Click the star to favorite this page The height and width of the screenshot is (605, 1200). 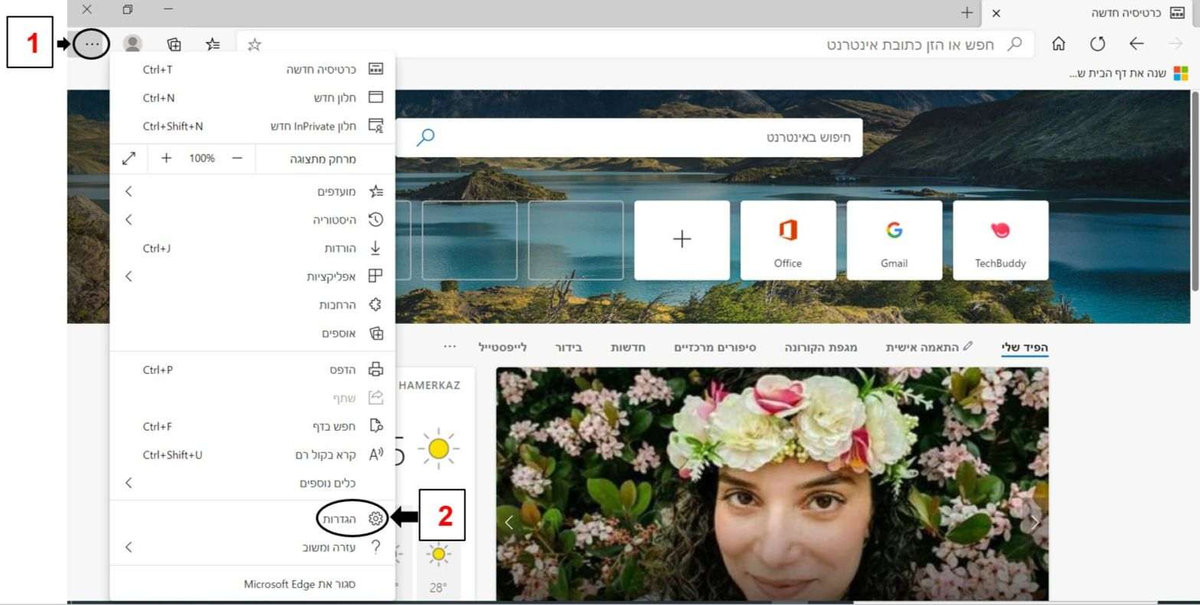(x=254, y=44)
